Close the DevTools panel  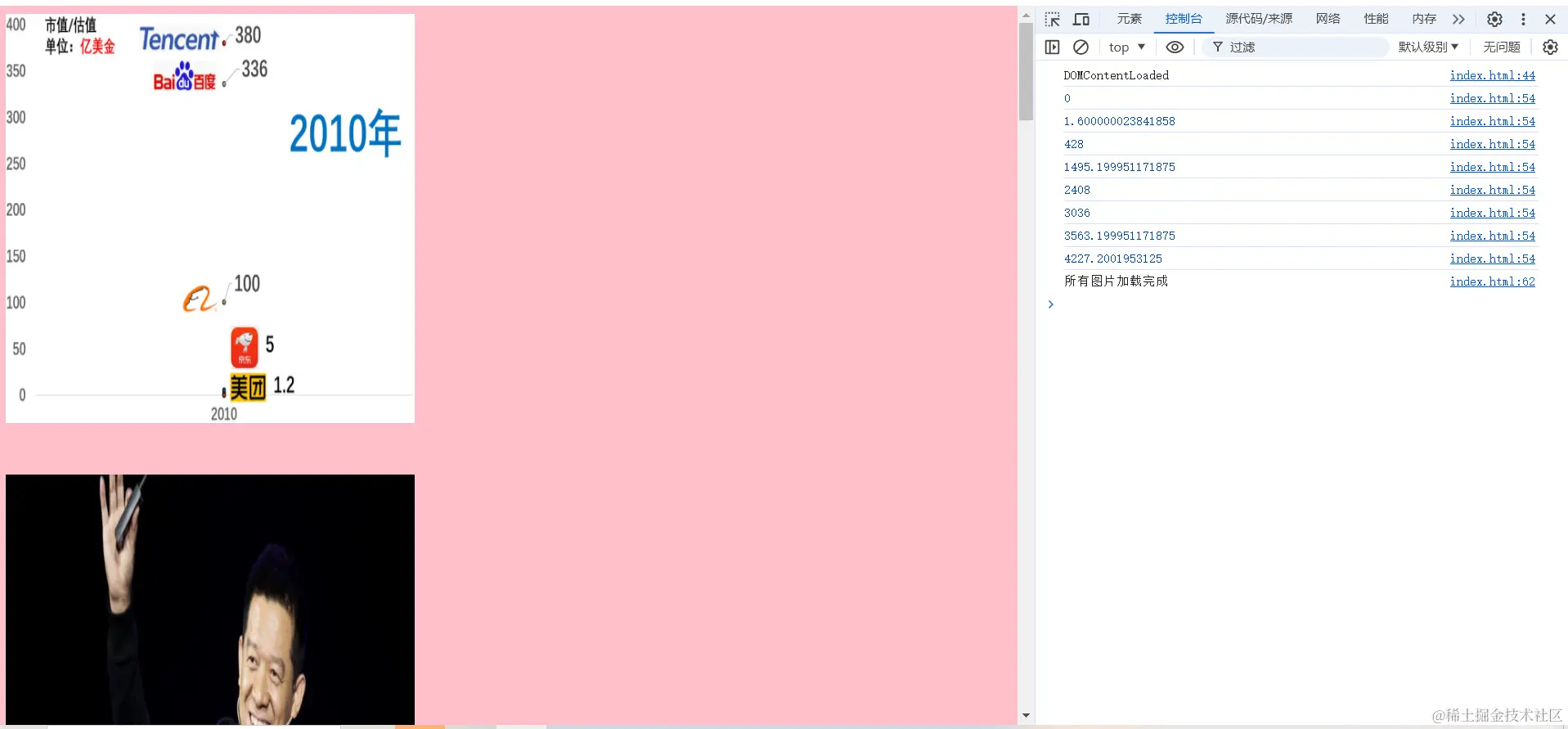pyautogui.click(x=1550, y=19)
